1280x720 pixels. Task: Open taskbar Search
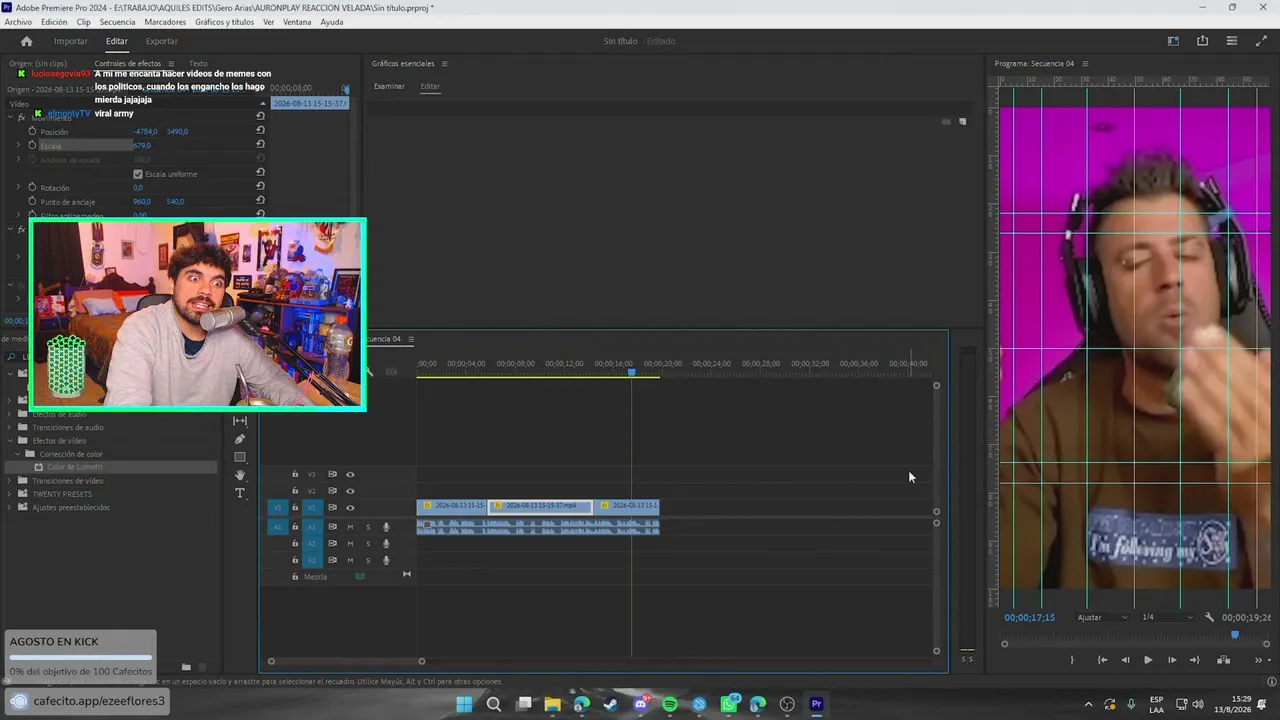[x=493, y=704]
